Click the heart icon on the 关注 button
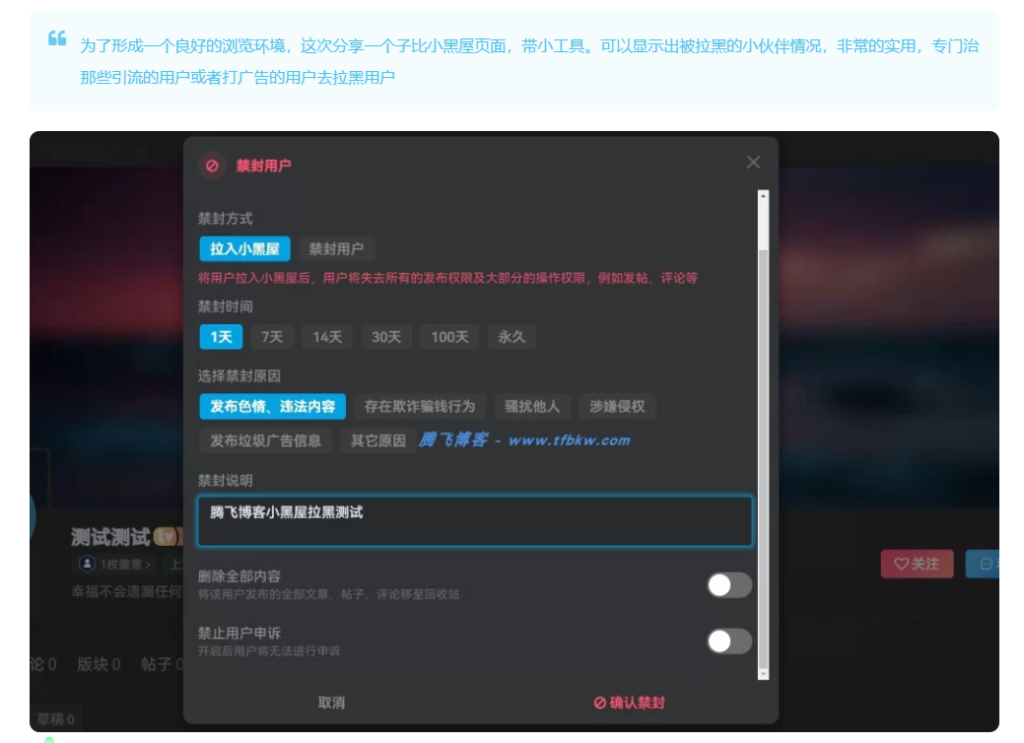This screenshot has width=1024, height=743. pyautogui.click(x=903, y=564)
